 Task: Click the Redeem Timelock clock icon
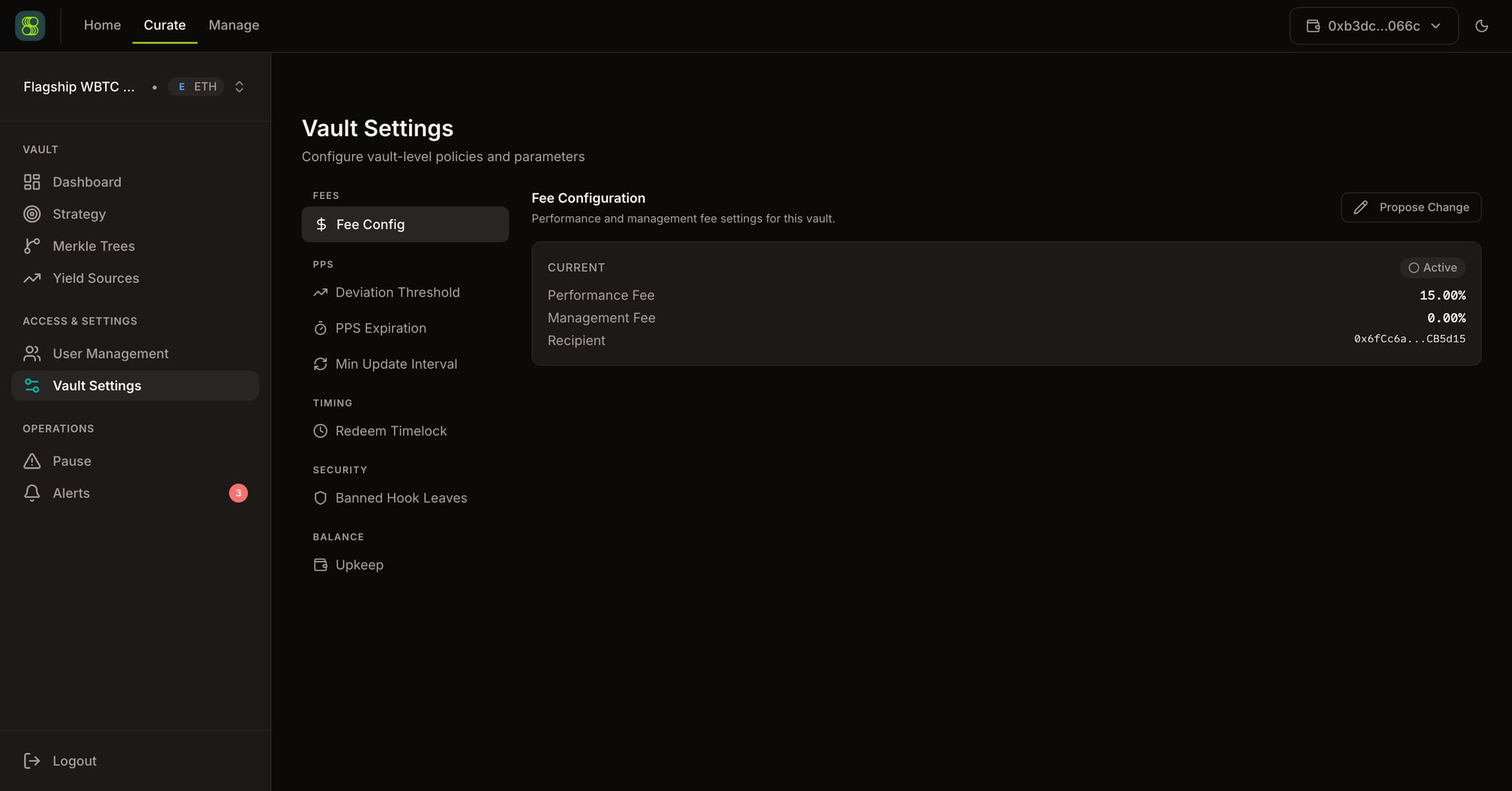(x=321, y=431)
